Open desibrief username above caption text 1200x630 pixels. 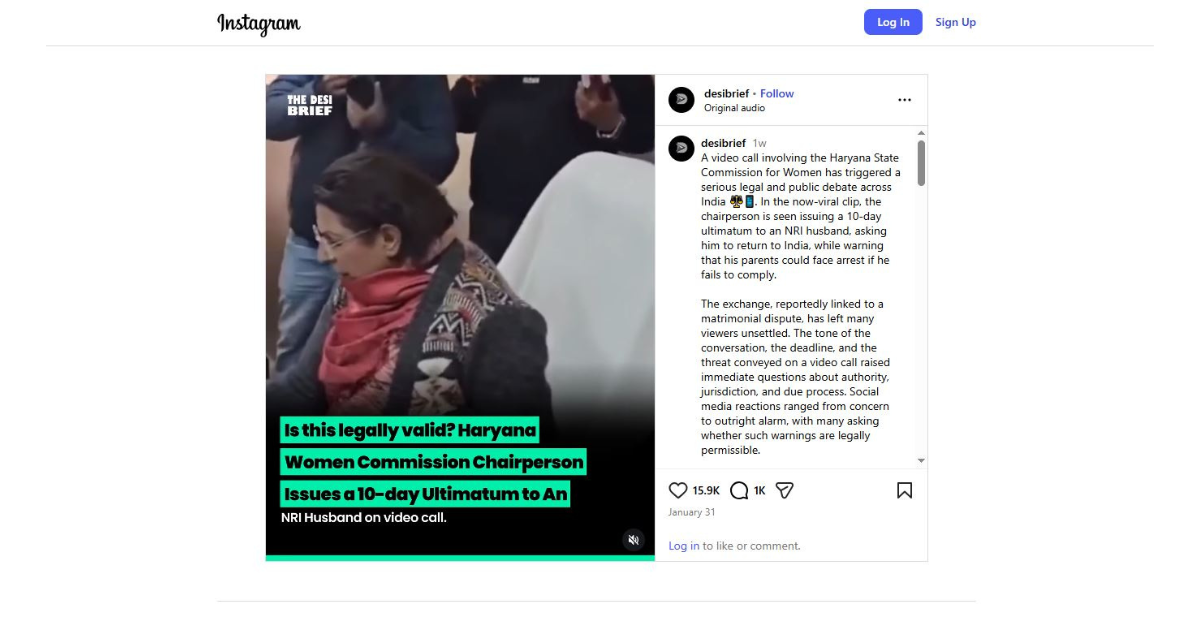[x=723, y=143]
